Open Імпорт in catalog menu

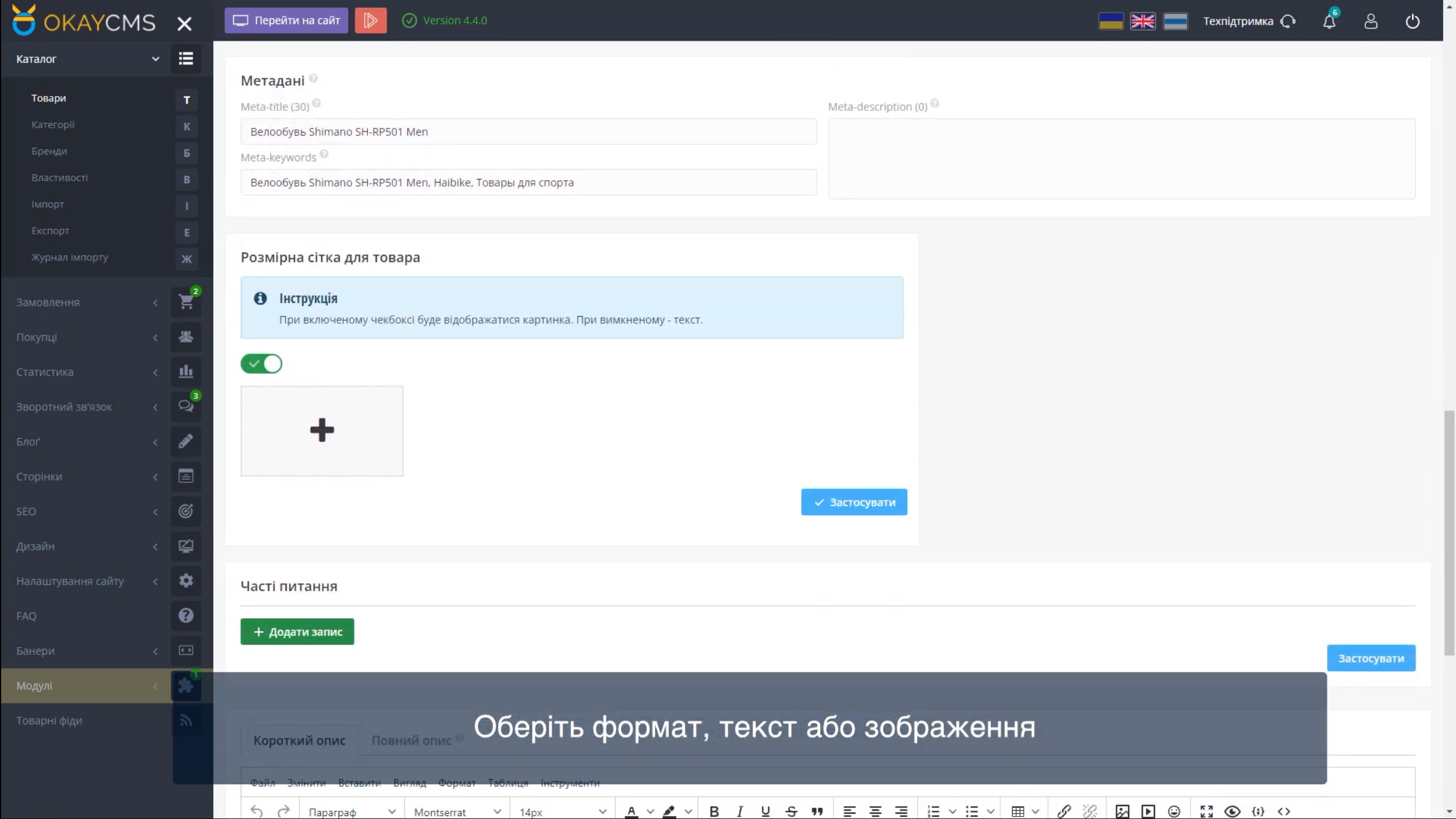pyautogui.click(x=48, y=204)
